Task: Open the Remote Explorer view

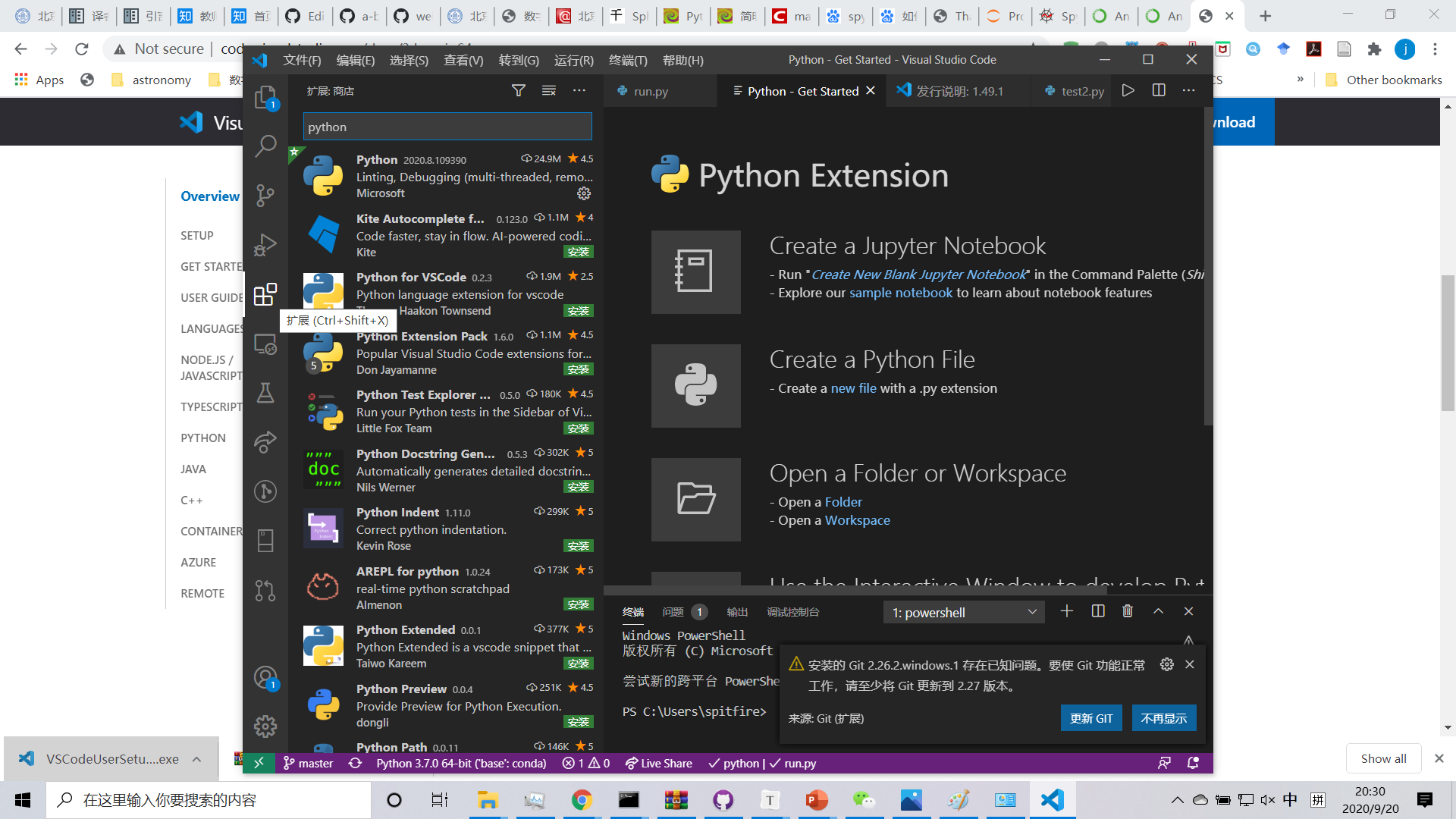Action: coord(265,344)
